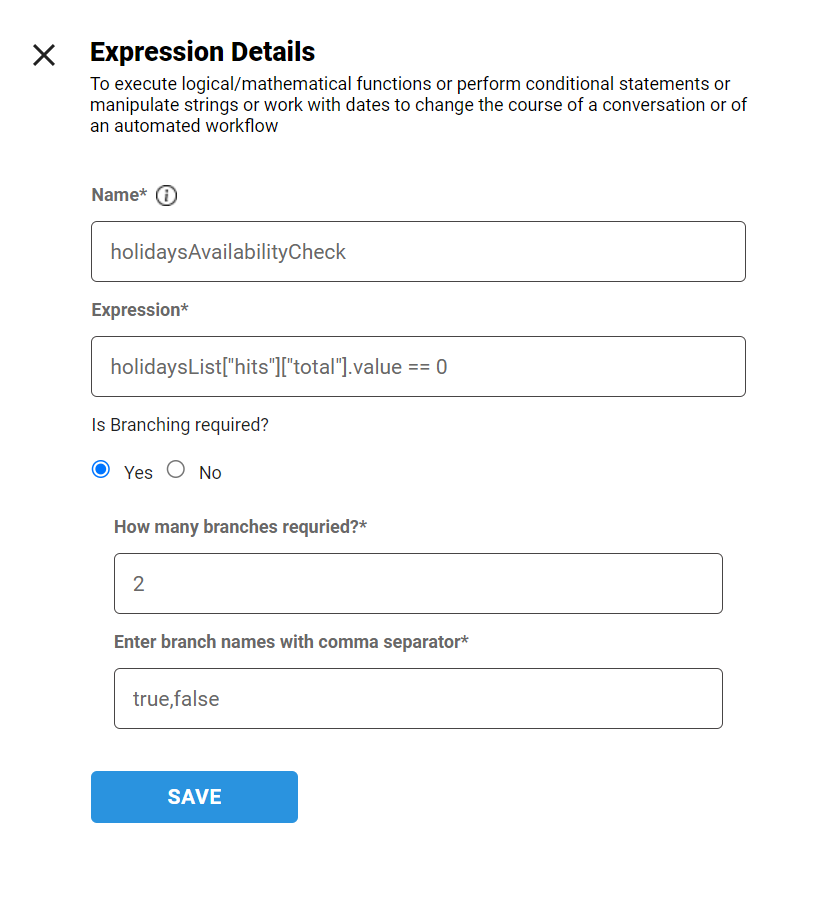Close the Expression Details panel
Viewport: 824px width, 904px height.
[x=44, y=55]
